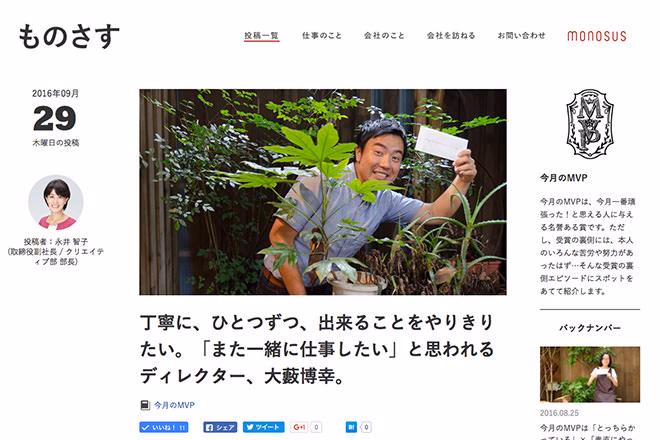The image size is (660, 440).
Task: Open the 仕事のこと menu item
Action: (x=322, y=36)
